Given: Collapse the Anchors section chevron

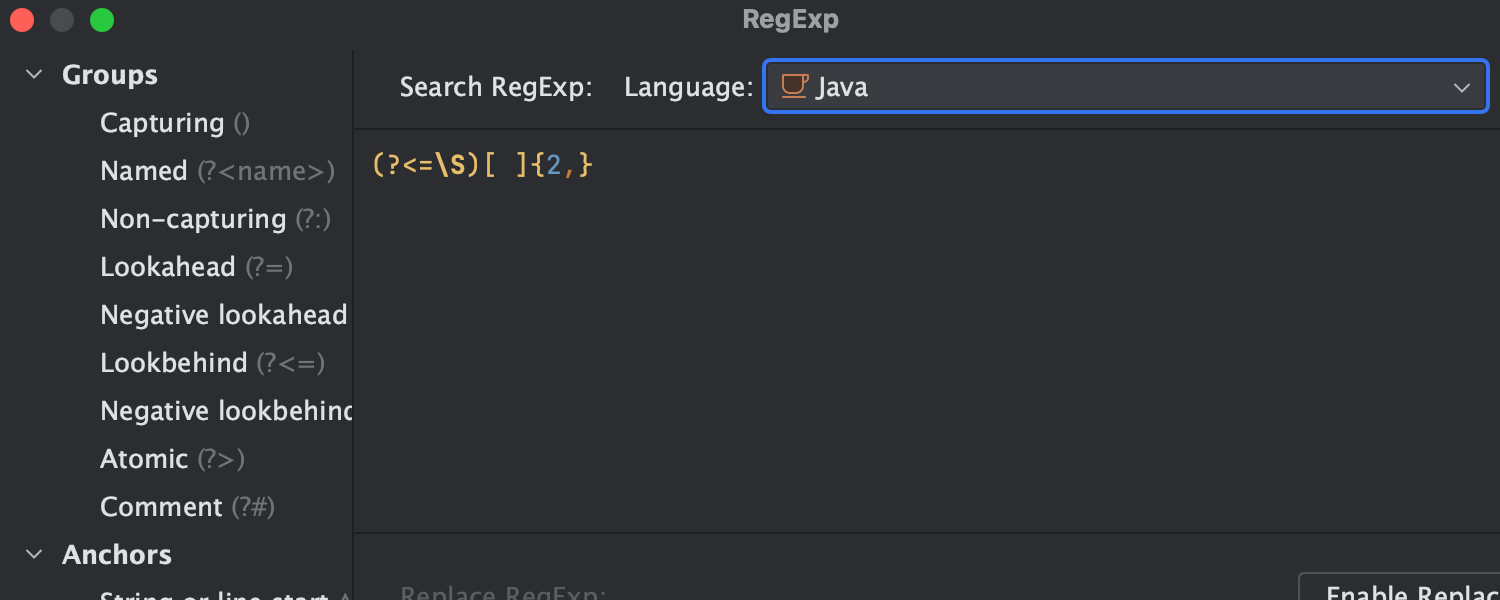Looking at the screenshot, I should 34,554.
